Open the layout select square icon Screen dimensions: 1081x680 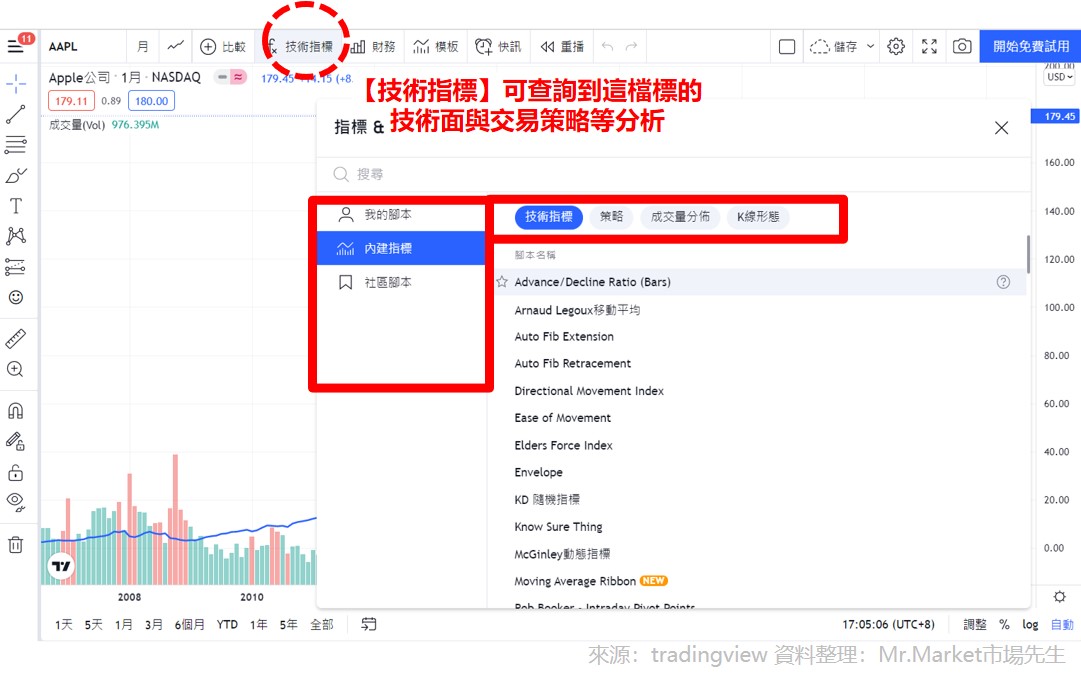787,47
